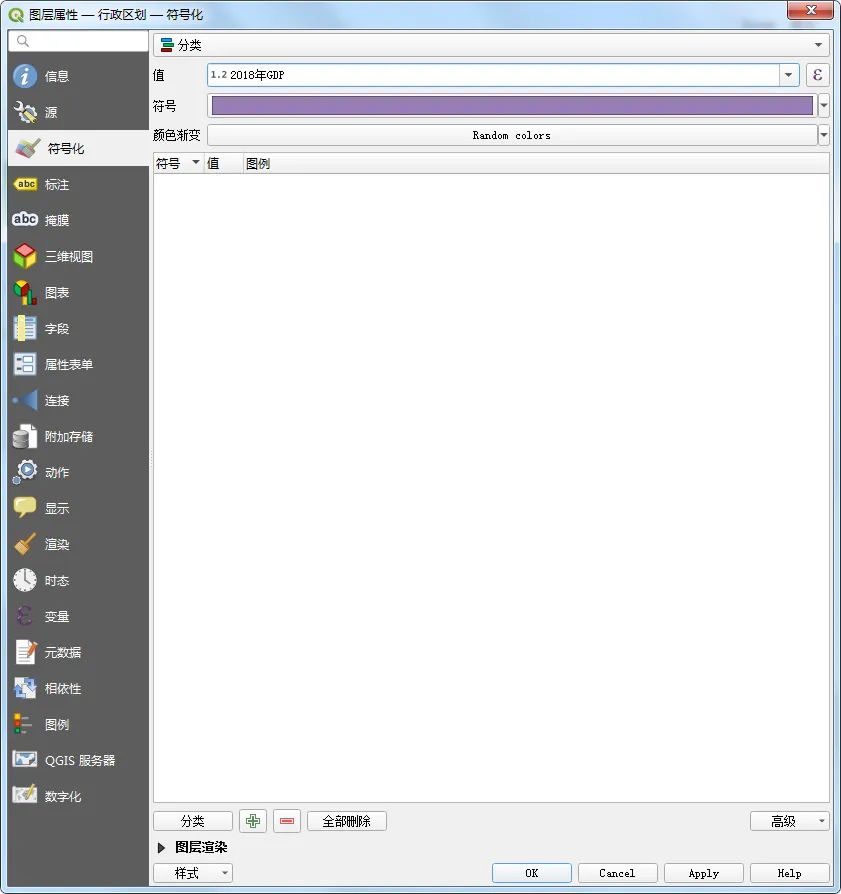
Task: Click the Apply button
Action: 704,873
